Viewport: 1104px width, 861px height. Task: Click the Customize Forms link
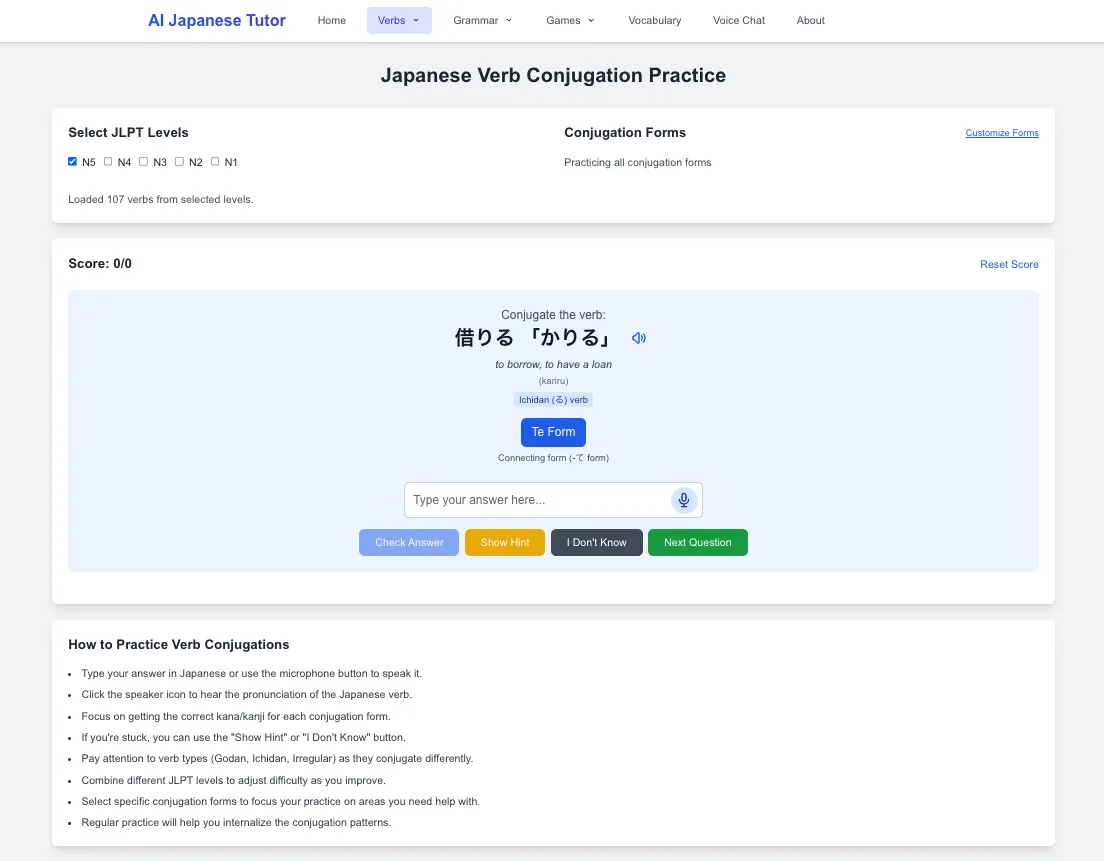1001,133
